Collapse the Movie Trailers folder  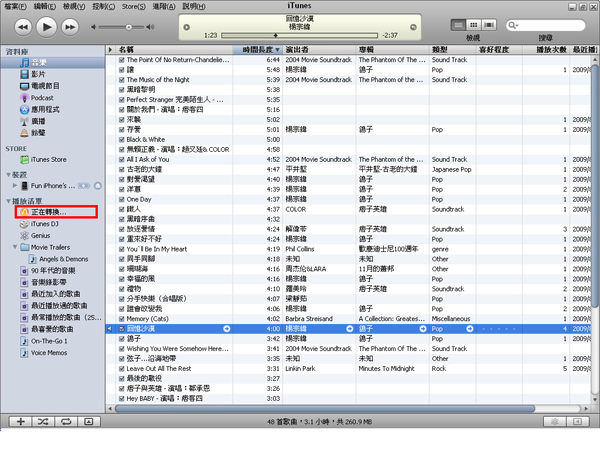tap(15, 247)
